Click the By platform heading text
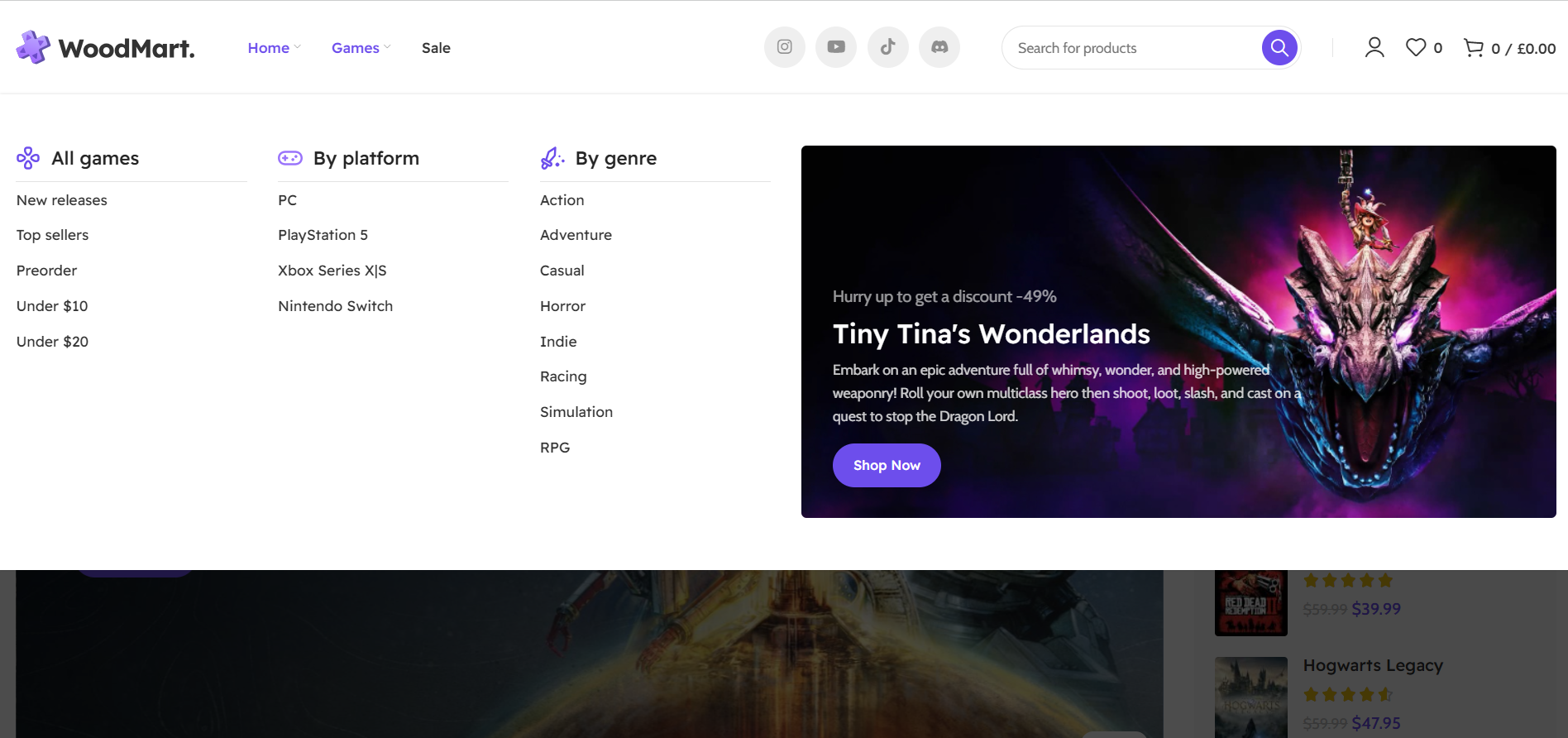1568x738 pixels. (x=366, y=158)
